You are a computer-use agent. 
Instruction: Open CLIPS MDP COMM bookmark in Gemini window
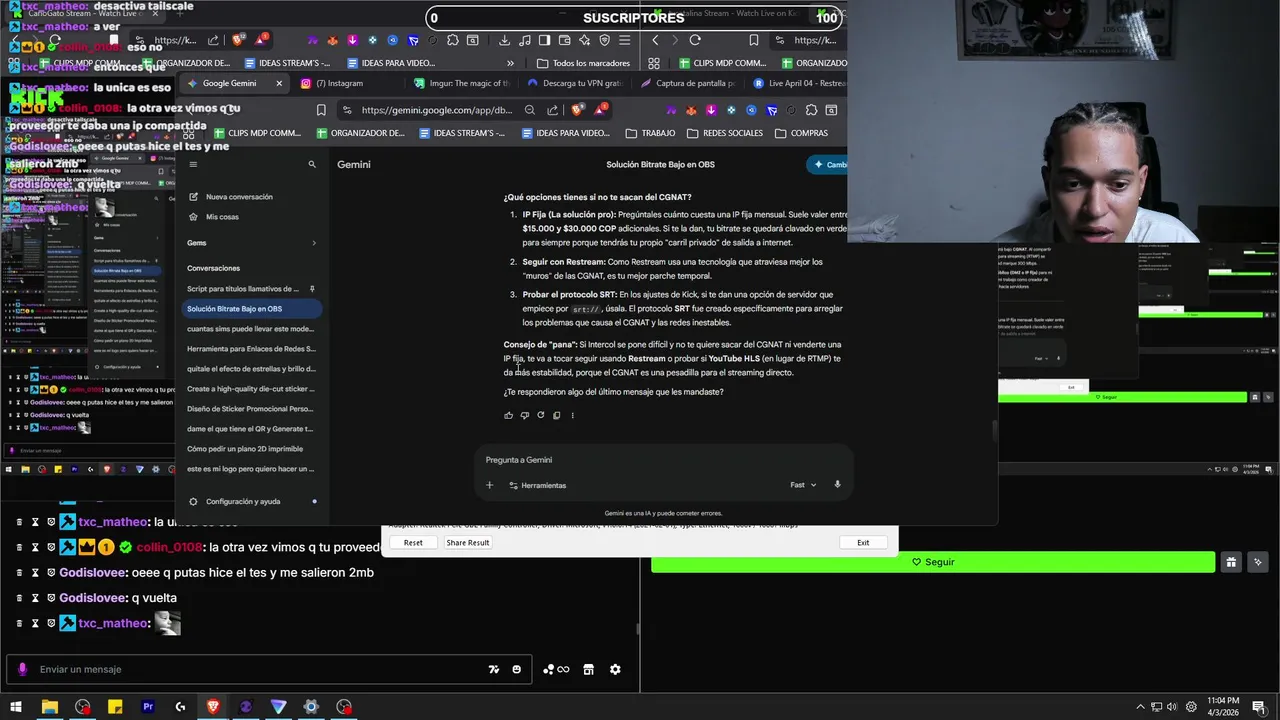tap(256, 133)
